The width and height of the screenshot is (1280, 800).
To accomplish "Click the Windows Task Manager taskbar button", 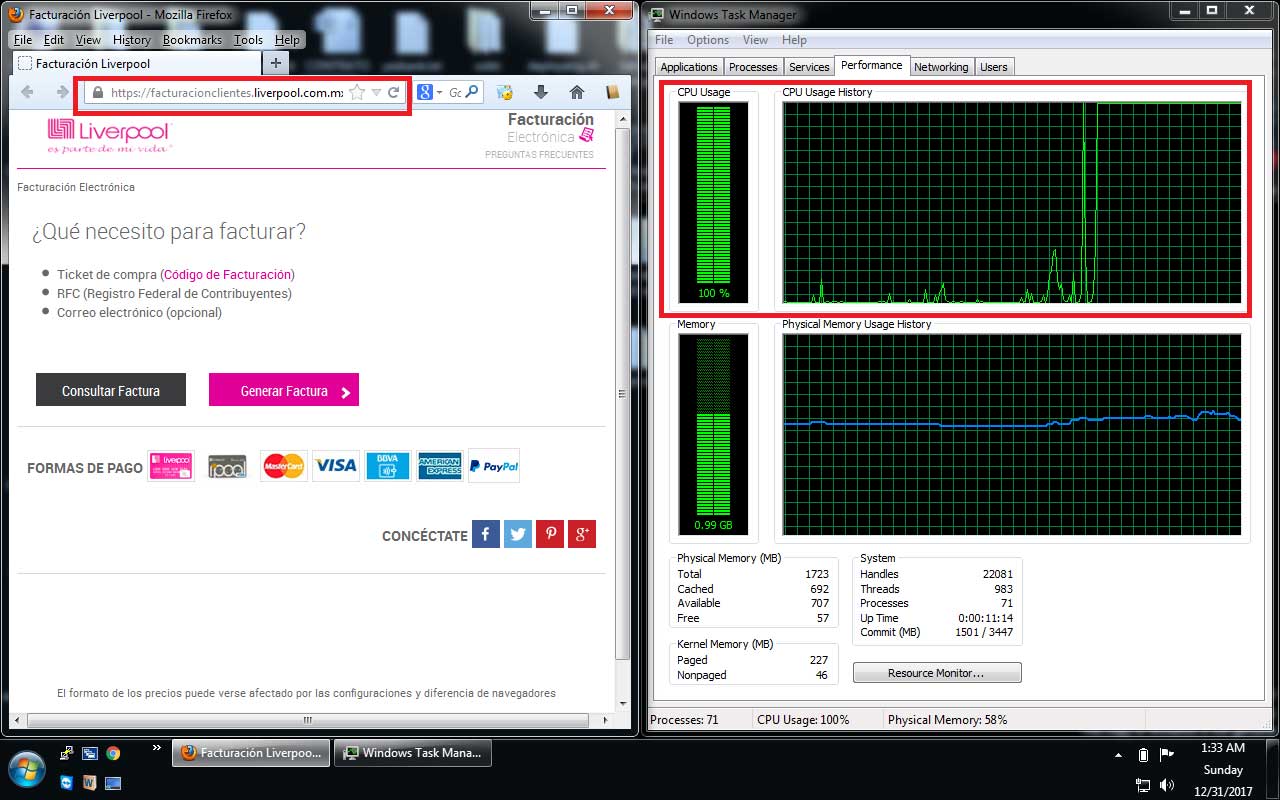I will click(412, 753).
